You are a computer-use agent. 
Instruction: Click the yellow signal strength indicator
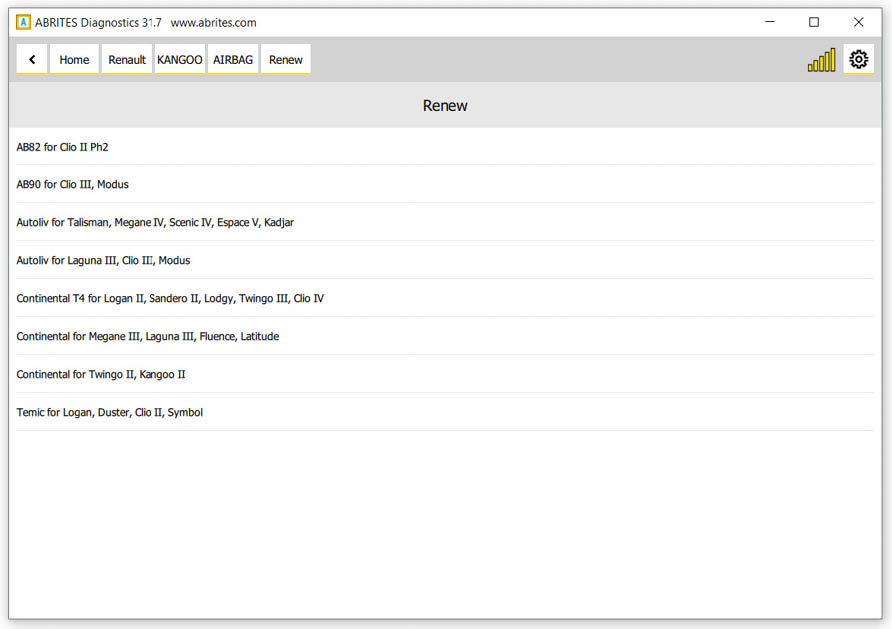821,61
